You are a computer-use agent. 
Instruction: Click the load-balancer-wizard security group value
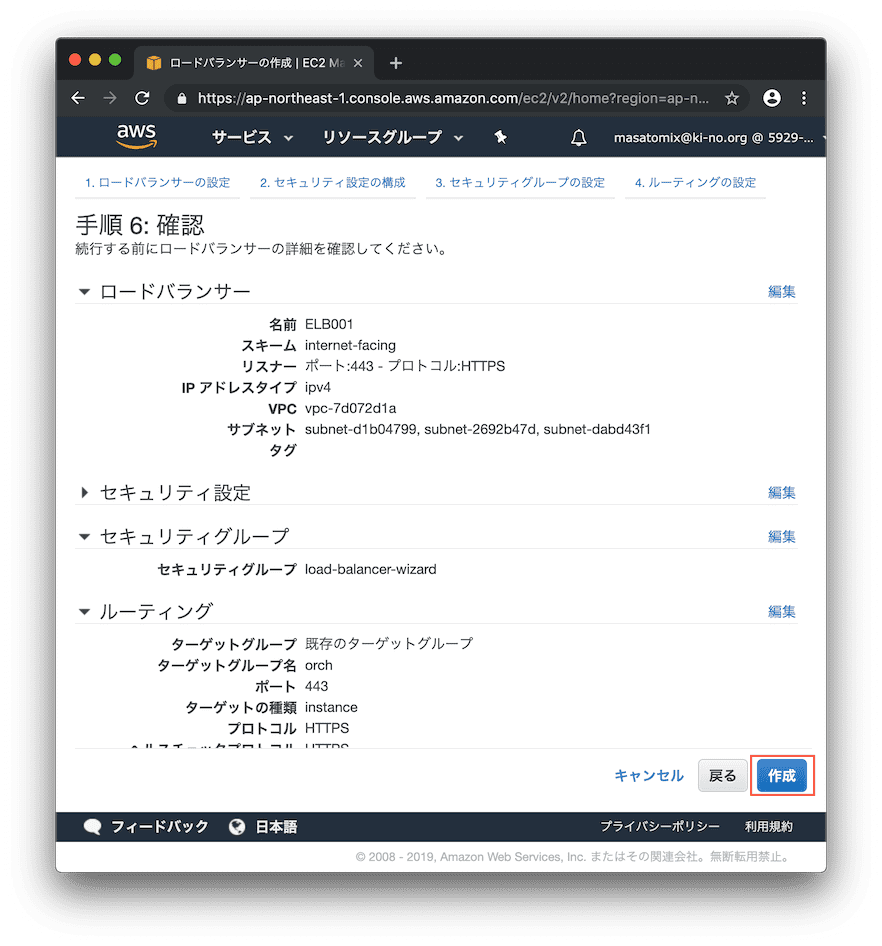point(370,570)
